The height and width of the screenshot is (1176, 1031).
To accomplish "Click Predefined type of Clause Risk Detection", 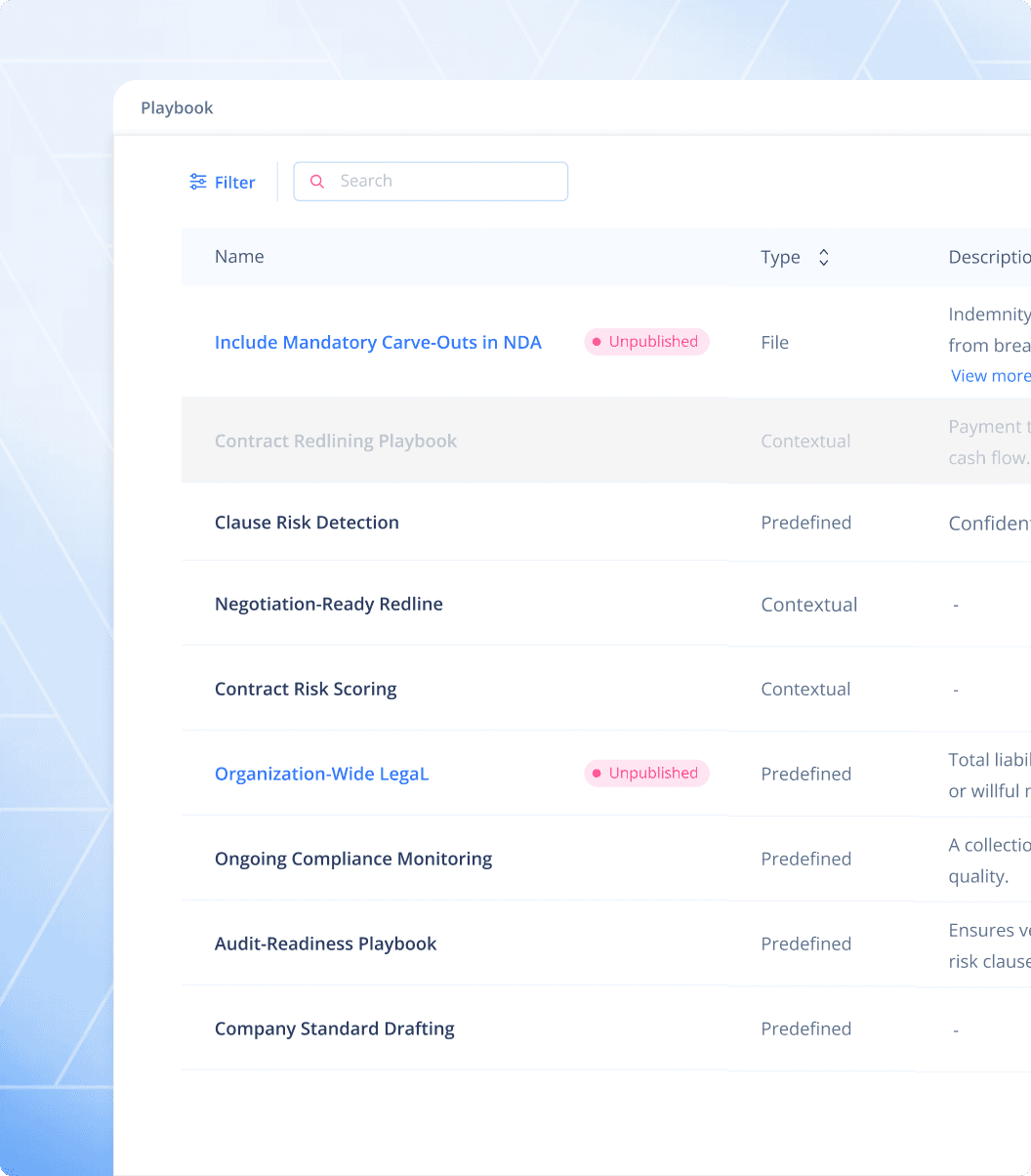I will tap(805, 523).
